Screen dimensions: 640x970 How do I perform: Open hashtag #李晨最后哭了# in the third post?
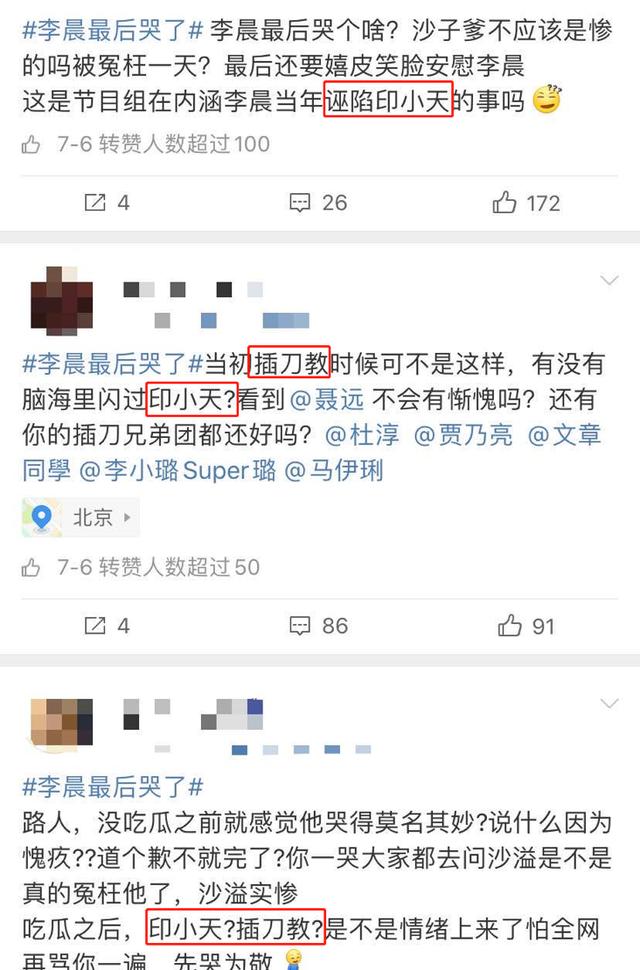pyautogui.click(x=113, y=787)
